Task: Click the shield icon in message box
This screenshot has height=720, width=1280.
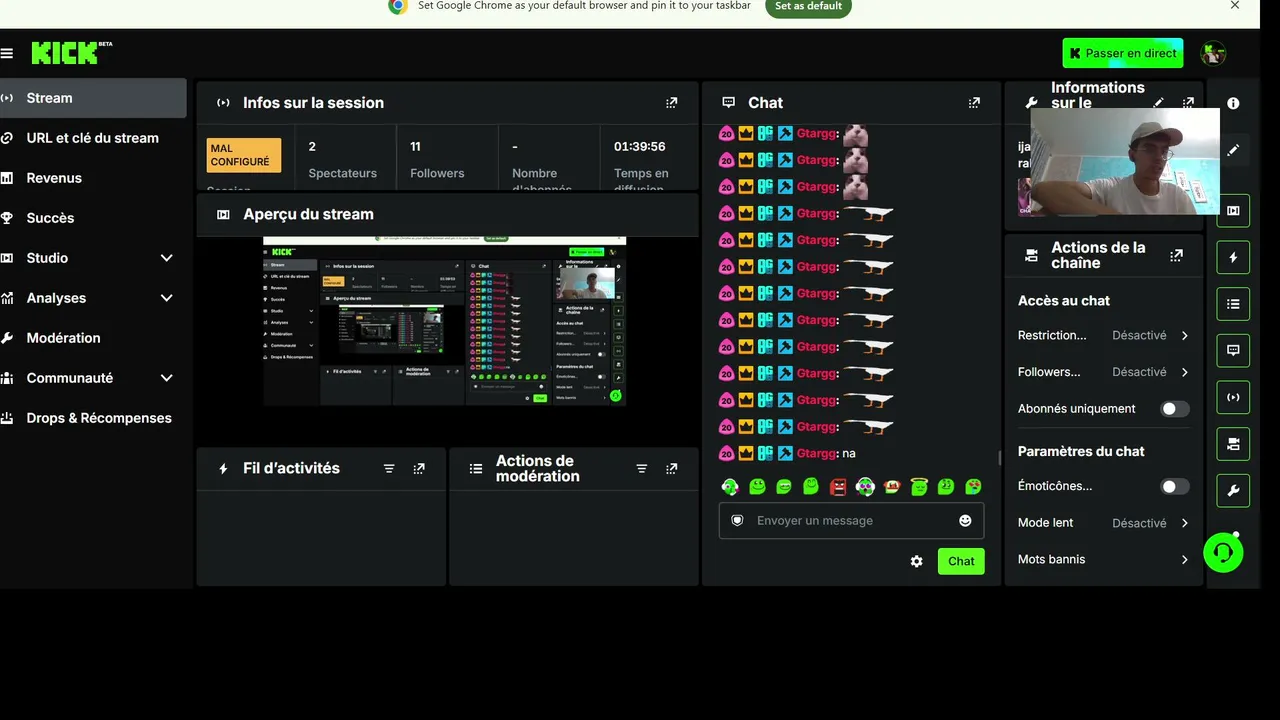Action: (737, 520)
